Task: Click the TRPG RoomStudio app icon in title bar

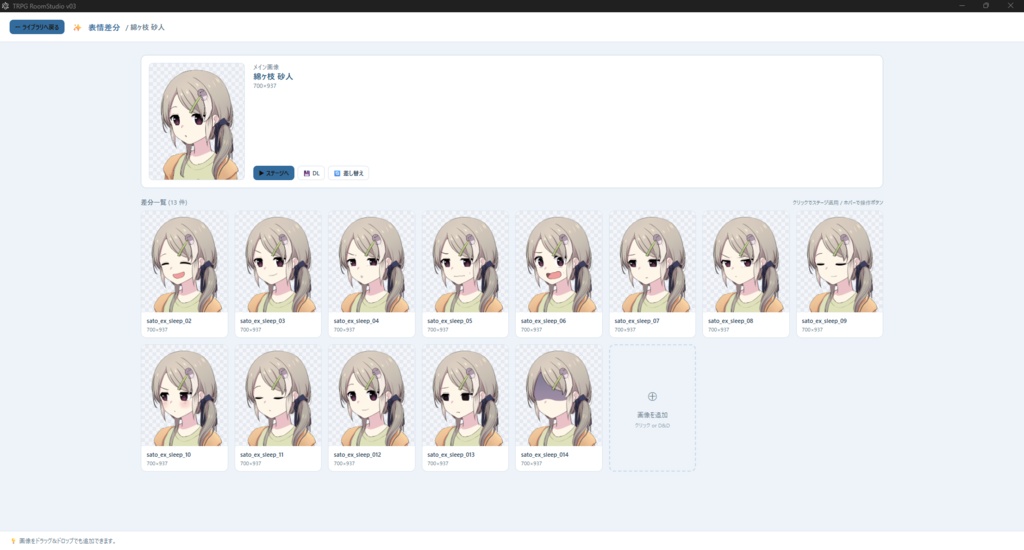Action: pos(5,6)
